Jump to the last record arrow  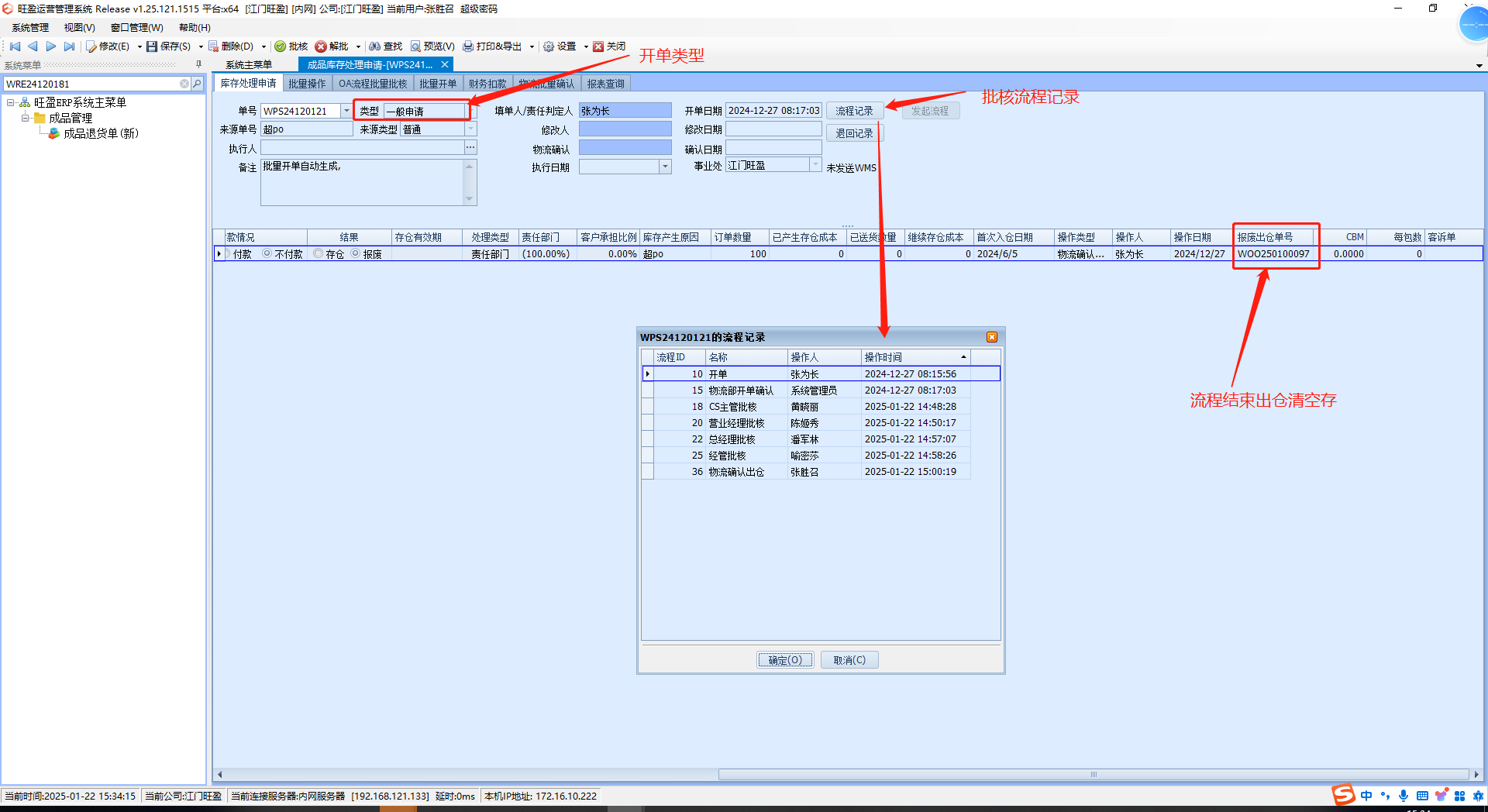[x=69, y=46]
